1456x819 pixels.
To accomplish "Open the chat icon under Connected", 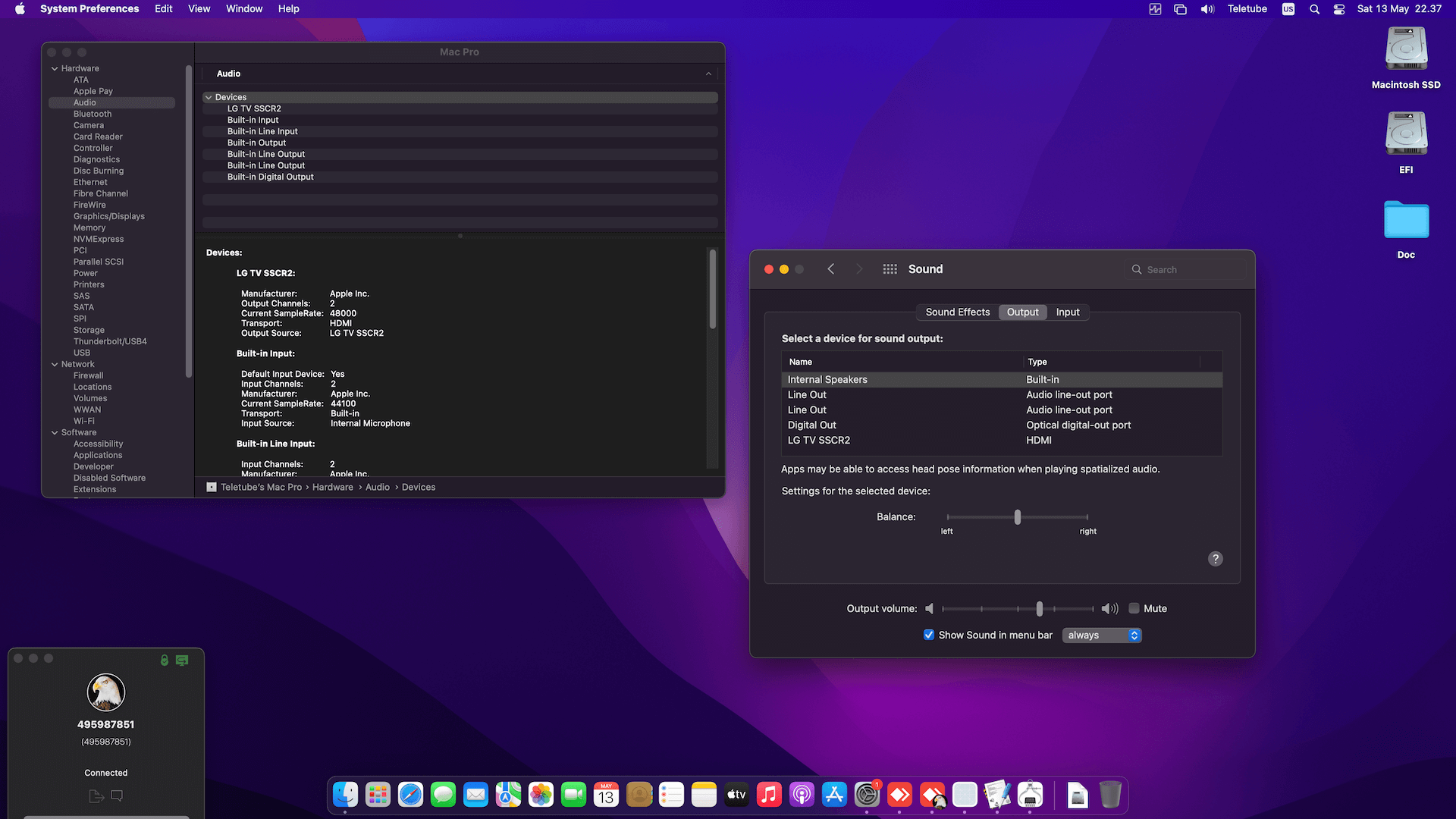I will point(117,795).
